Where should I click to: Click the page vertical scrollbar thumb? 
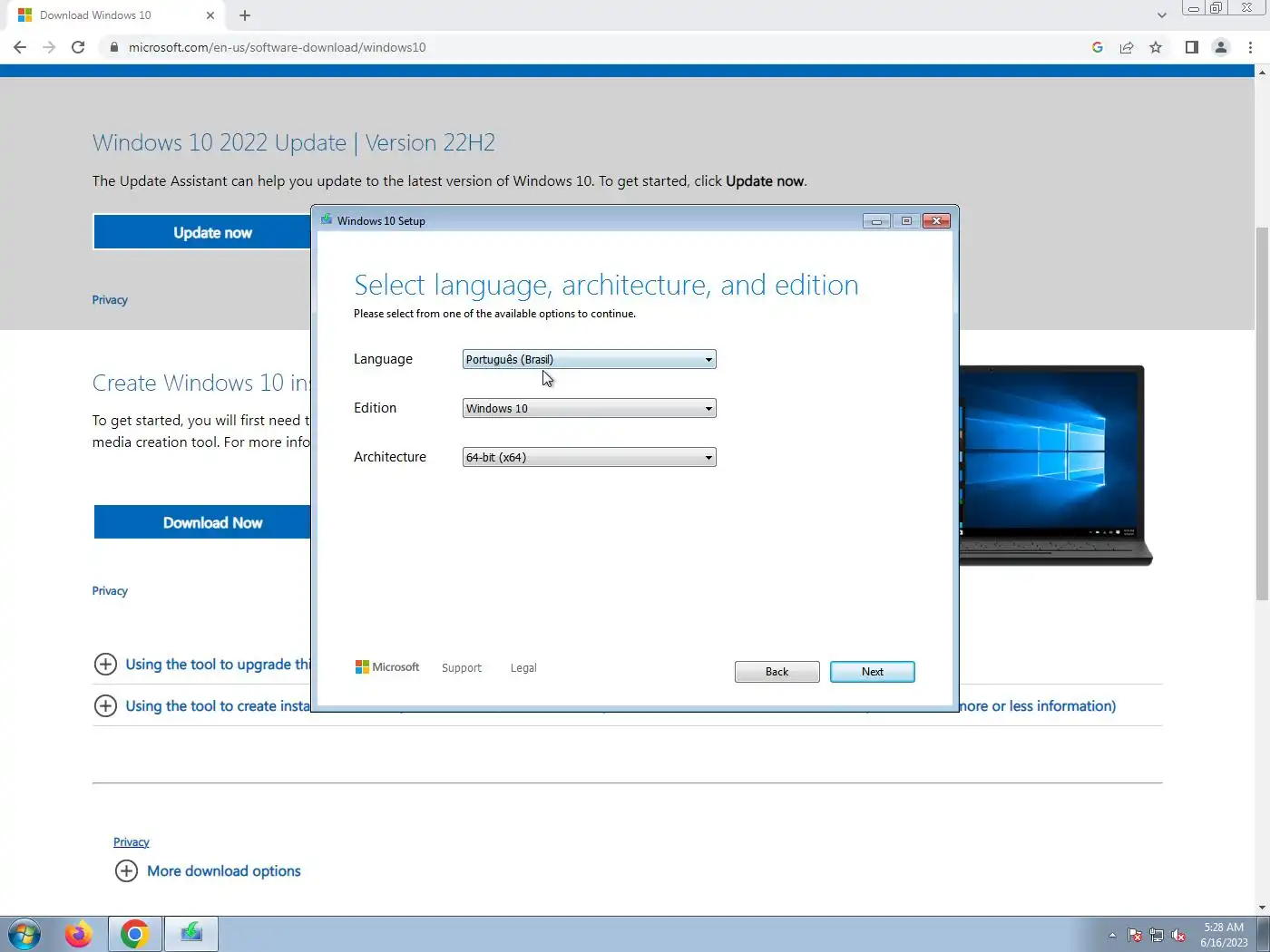click(1262, 413)
